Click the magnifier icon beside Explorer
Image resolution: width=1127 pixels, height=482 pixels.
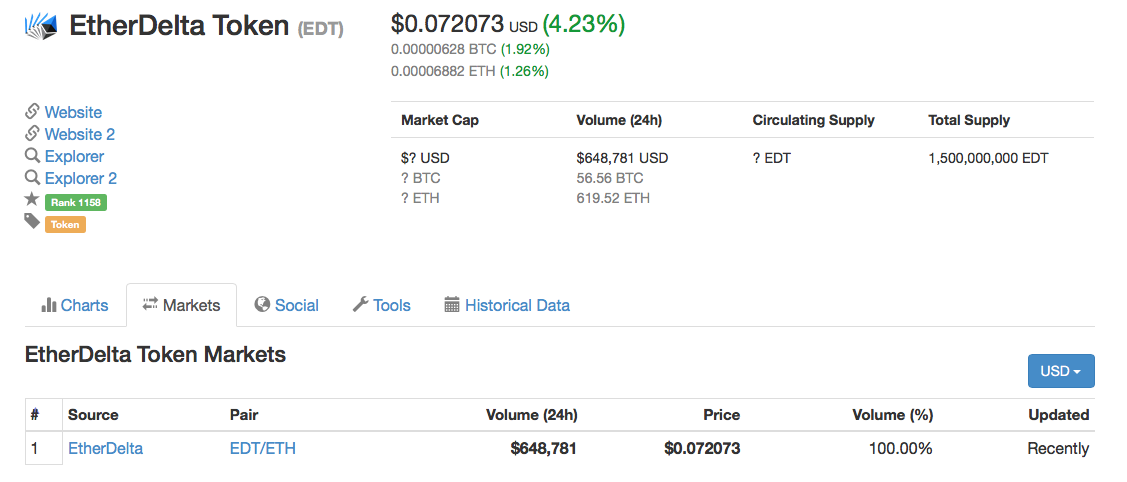tap(32, 156)
